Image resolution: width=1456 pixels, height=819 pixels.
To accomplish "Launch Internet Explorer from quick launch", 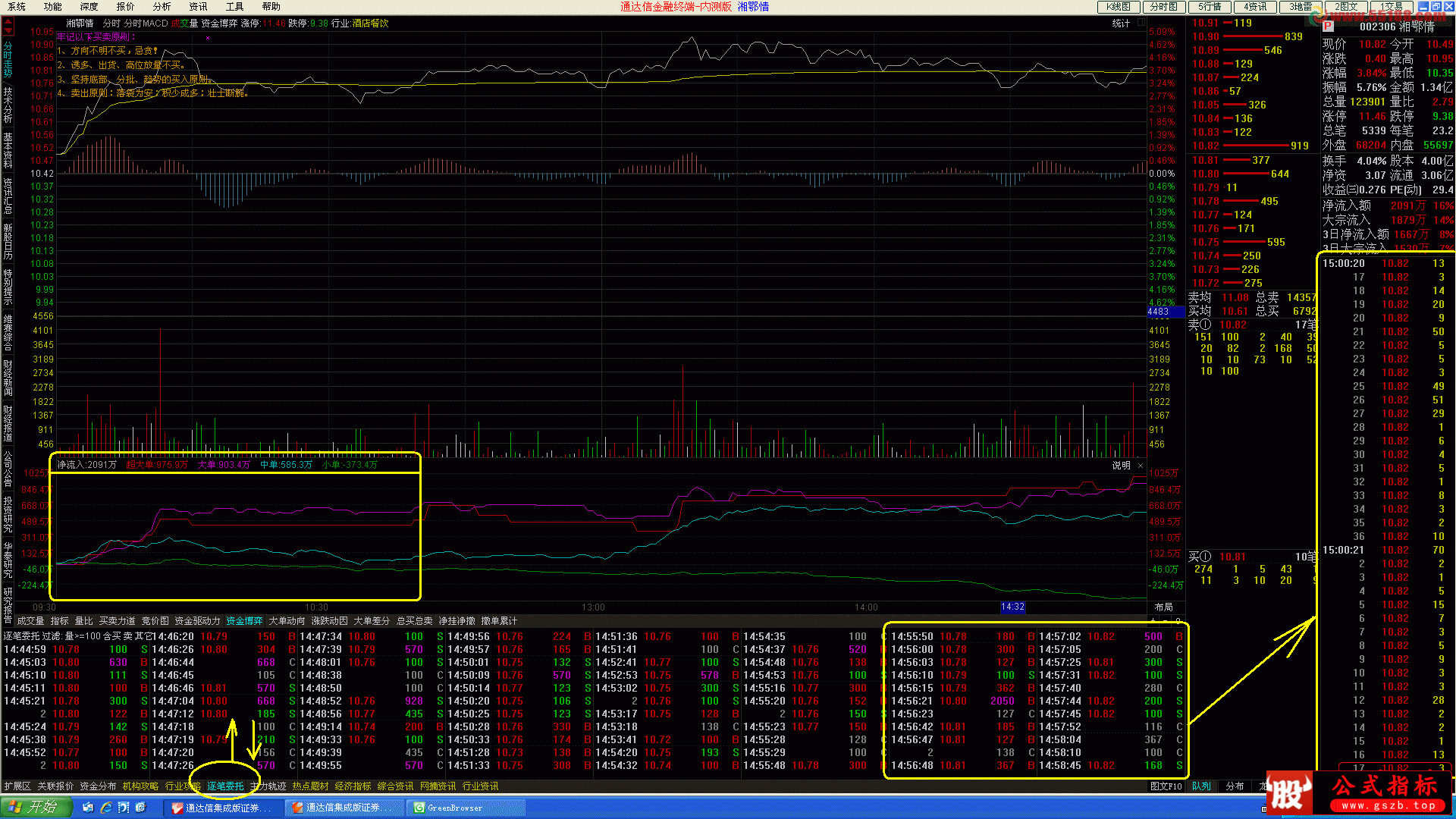I will click(x=106, y=808).
